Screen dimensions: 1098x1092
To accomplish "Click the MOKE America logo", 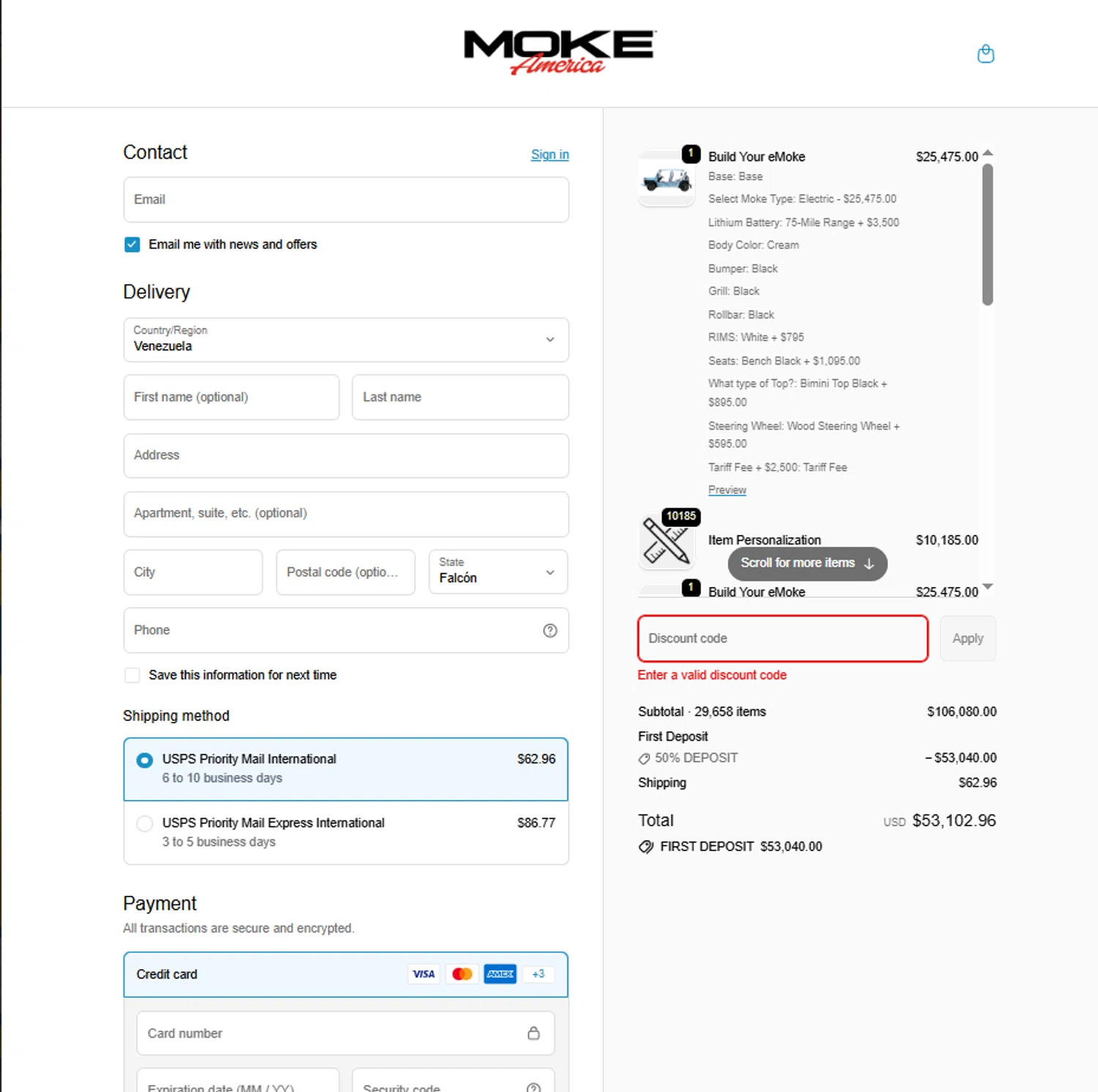I will [560, 52].
